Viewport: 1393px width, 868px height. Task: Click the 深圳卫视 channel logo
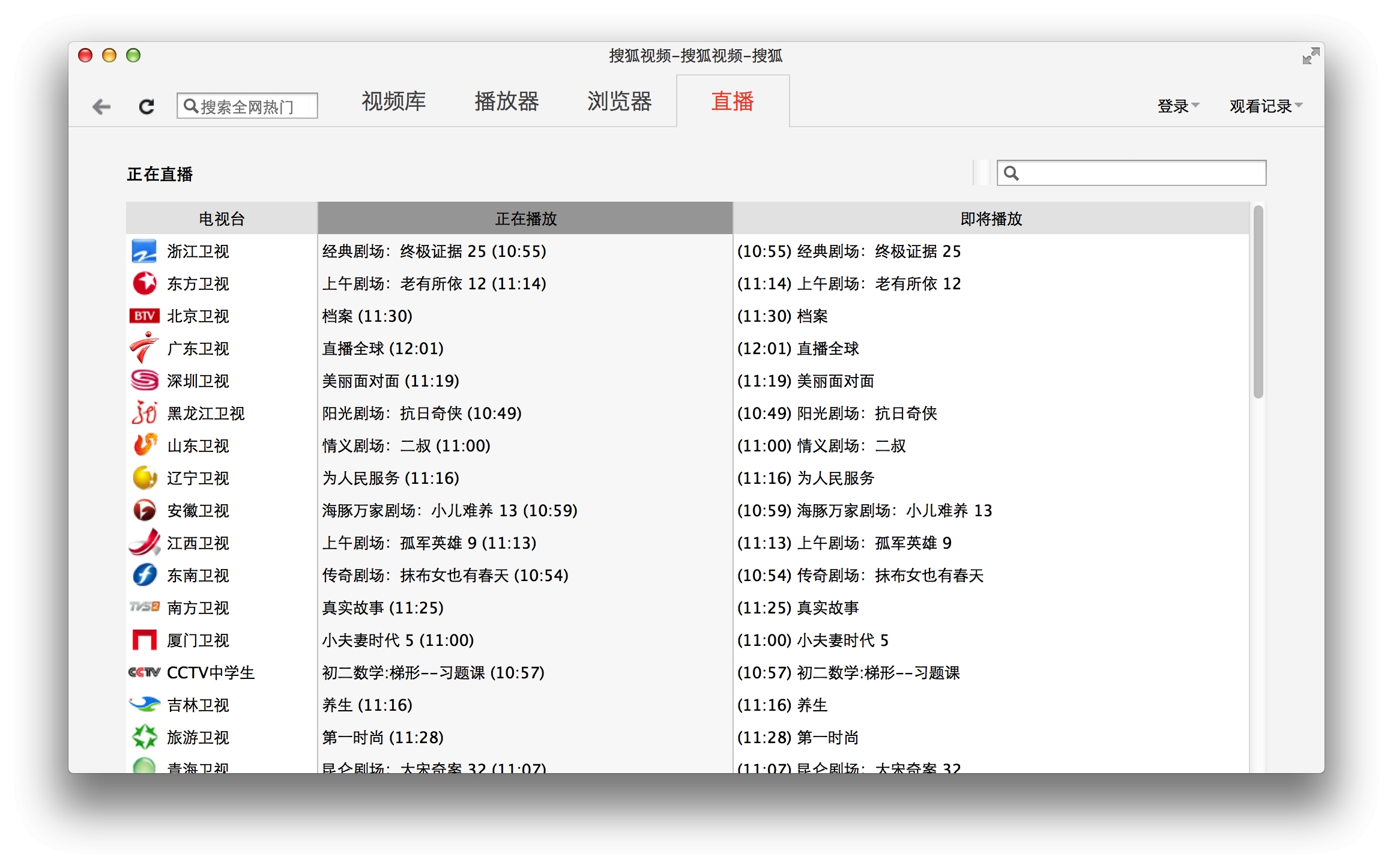(x=144, y=381)
